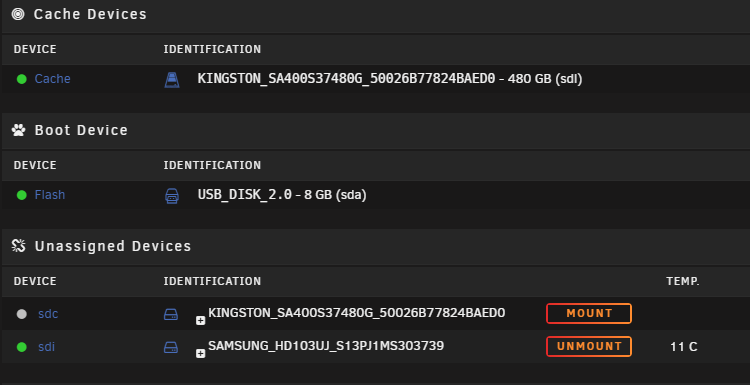This screenshot has height=385, width=750.
Task: Open the sdi device link
Action: pyautogui.click(x=46, y=347)
